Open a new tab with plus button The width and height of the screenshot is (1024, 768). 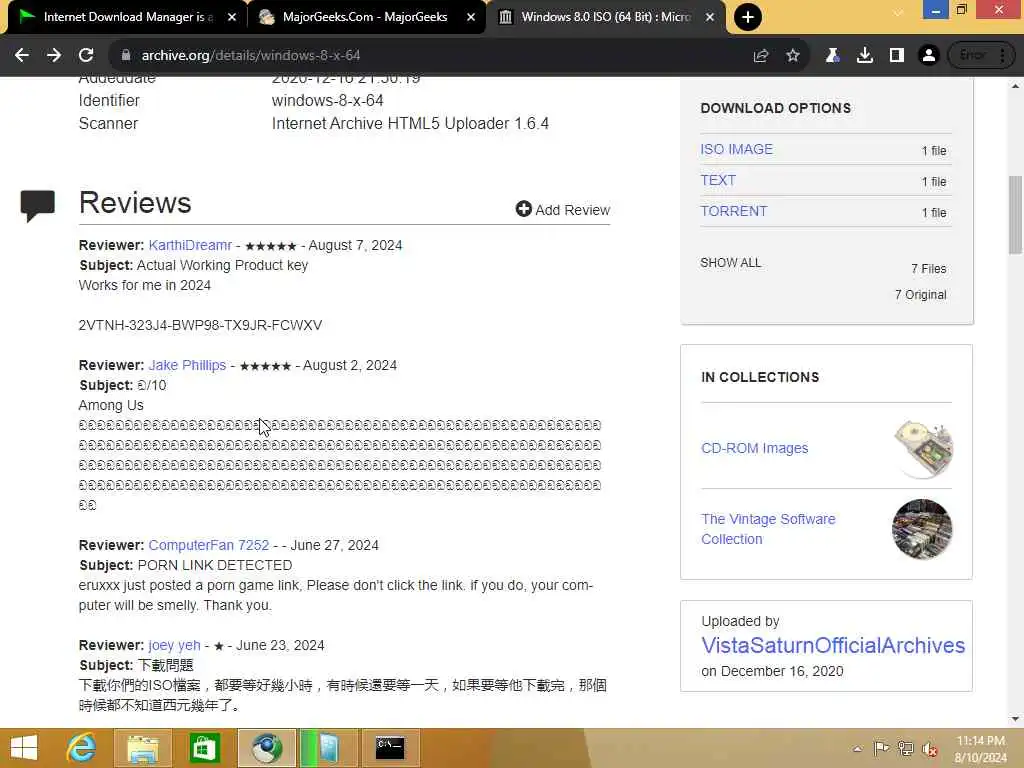[x=748, y=17]
